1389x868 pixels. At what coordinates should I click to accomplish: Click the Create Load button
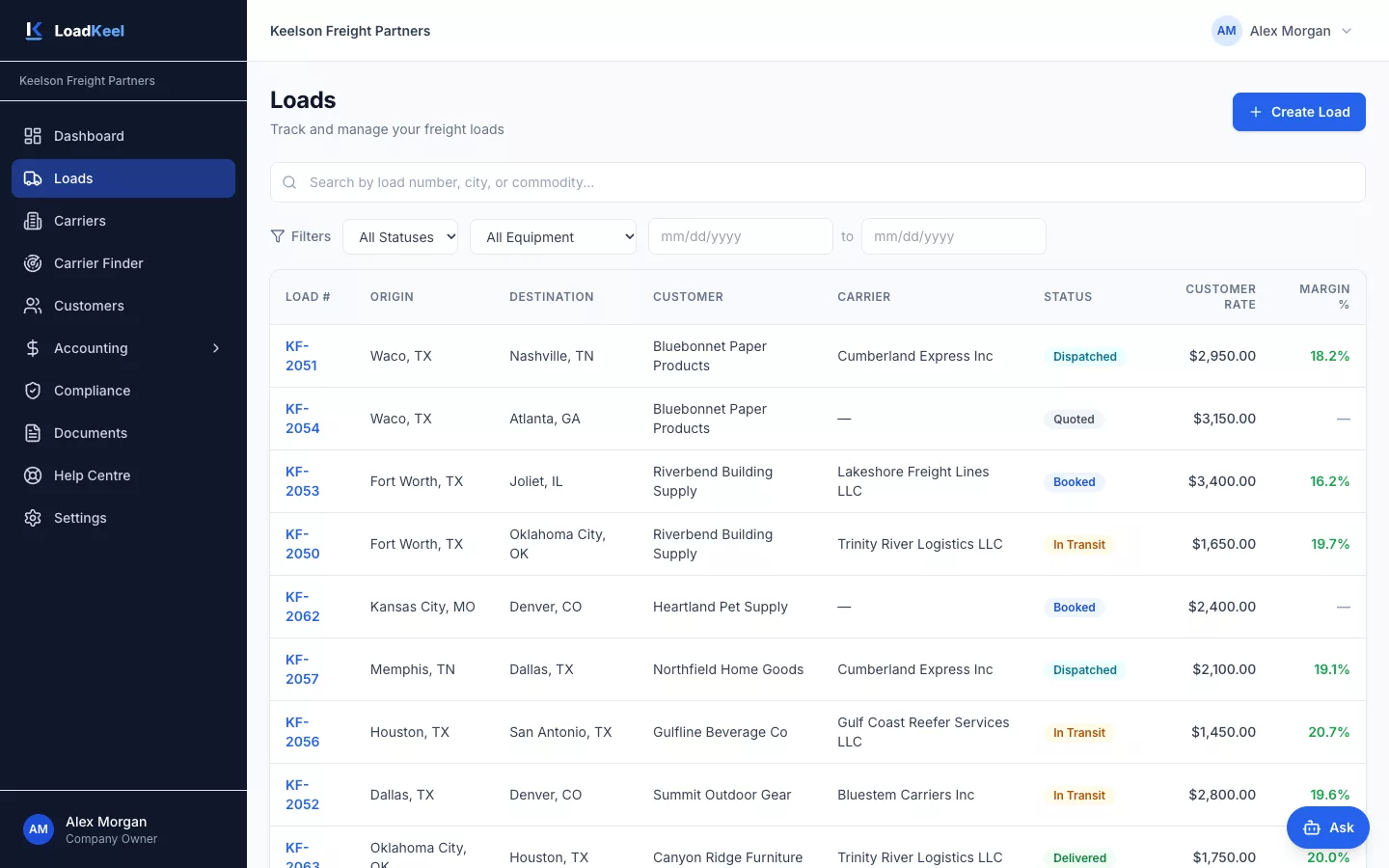click(1298, 112)
